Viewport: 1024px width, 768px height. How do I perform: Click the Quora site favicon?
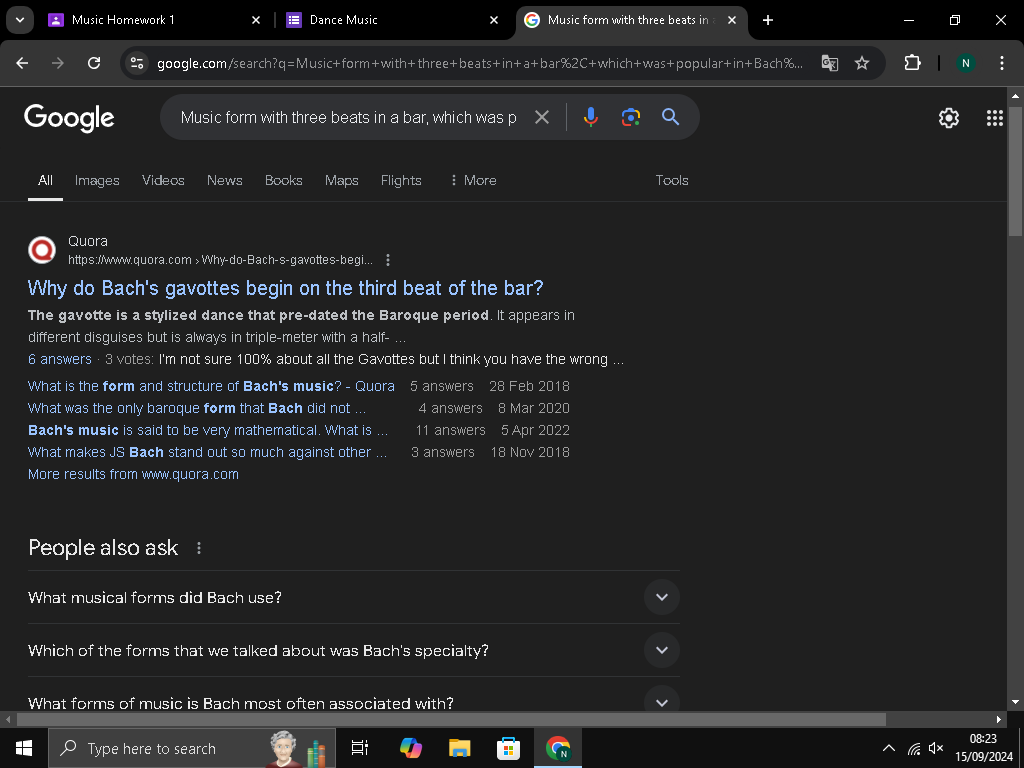pos(42,250)
